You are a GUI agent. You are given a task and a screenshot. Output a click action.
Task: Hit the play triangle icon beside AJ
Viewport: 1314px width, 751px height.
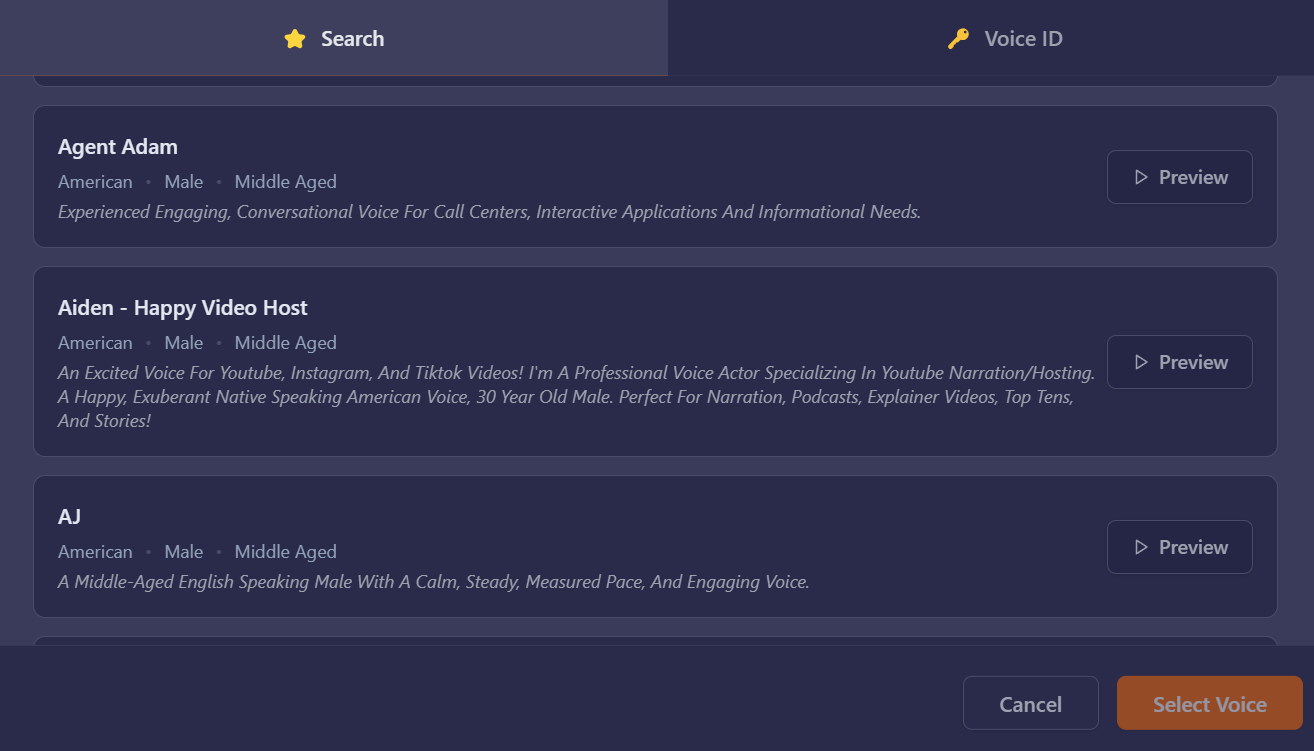(1141, 547)
